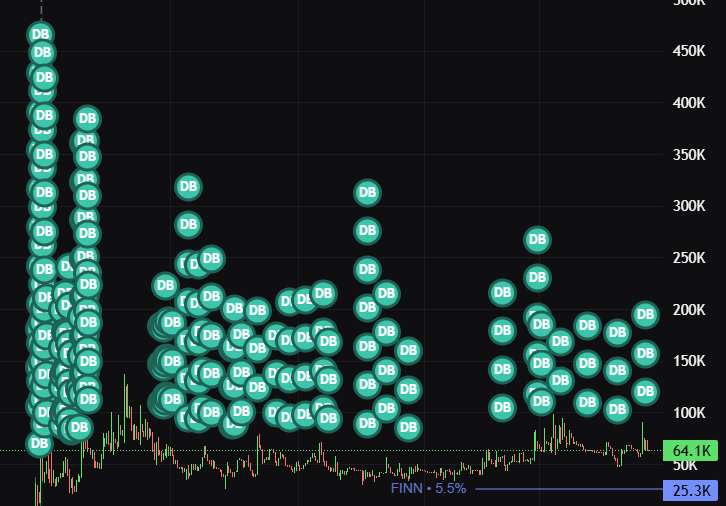Select the highest DB marker in the far-right column near 200K
Viewport: 726px width, 506px height.
645,315
